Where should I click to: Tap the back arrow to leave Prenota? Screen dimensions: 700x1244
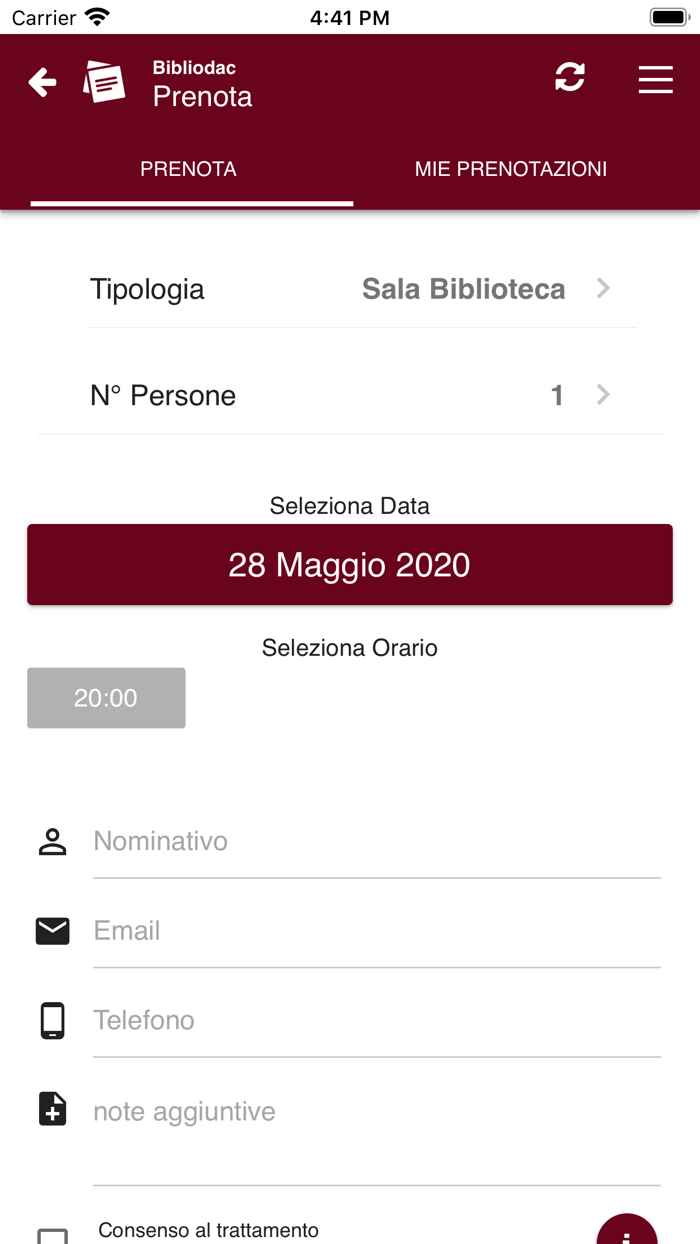coord(42,81)
